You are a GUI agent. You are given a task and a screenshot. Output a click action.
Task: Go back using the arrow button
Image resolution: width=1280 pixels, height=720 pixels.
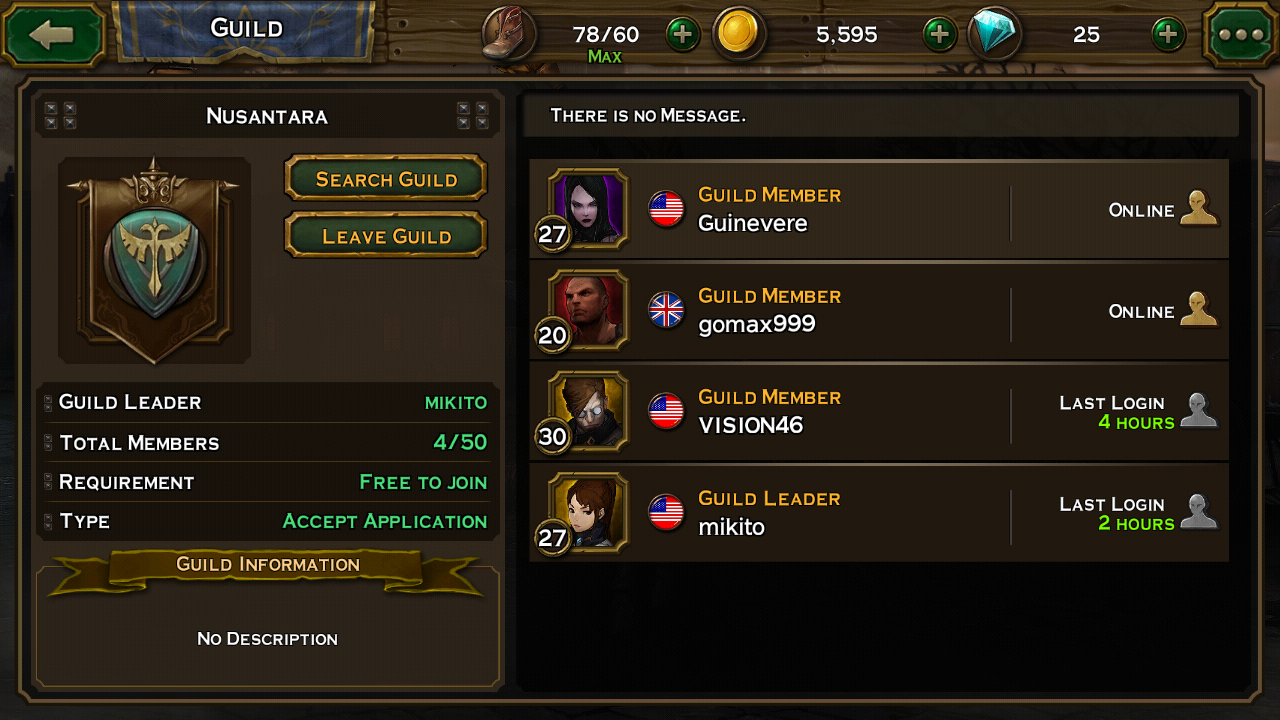coord(55,35)
